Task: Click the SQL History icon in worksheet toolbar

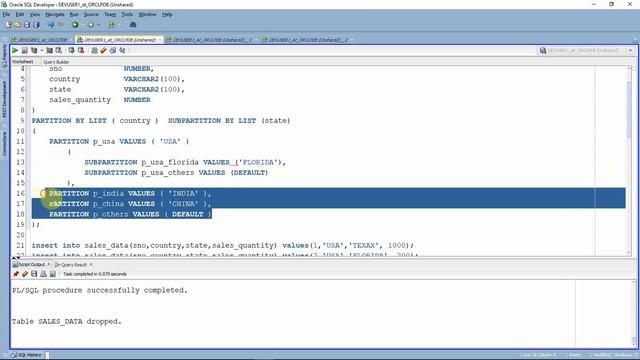Action: point(113,51)
